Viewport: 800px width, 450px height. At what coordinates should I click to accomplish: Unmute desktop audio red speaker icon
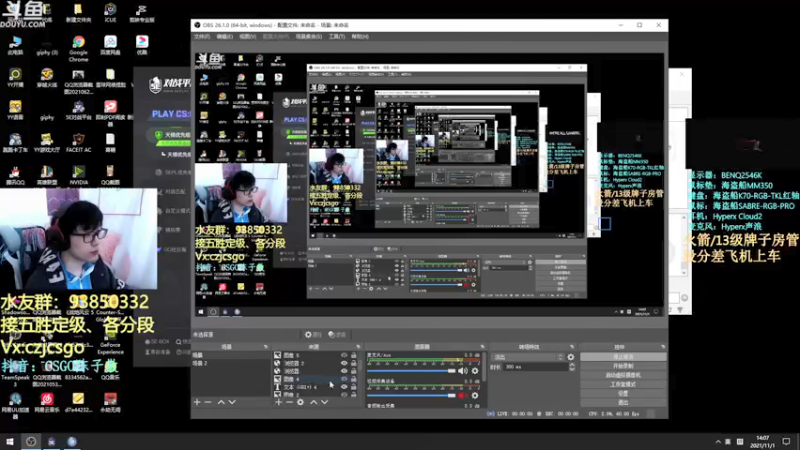(463, 395)
